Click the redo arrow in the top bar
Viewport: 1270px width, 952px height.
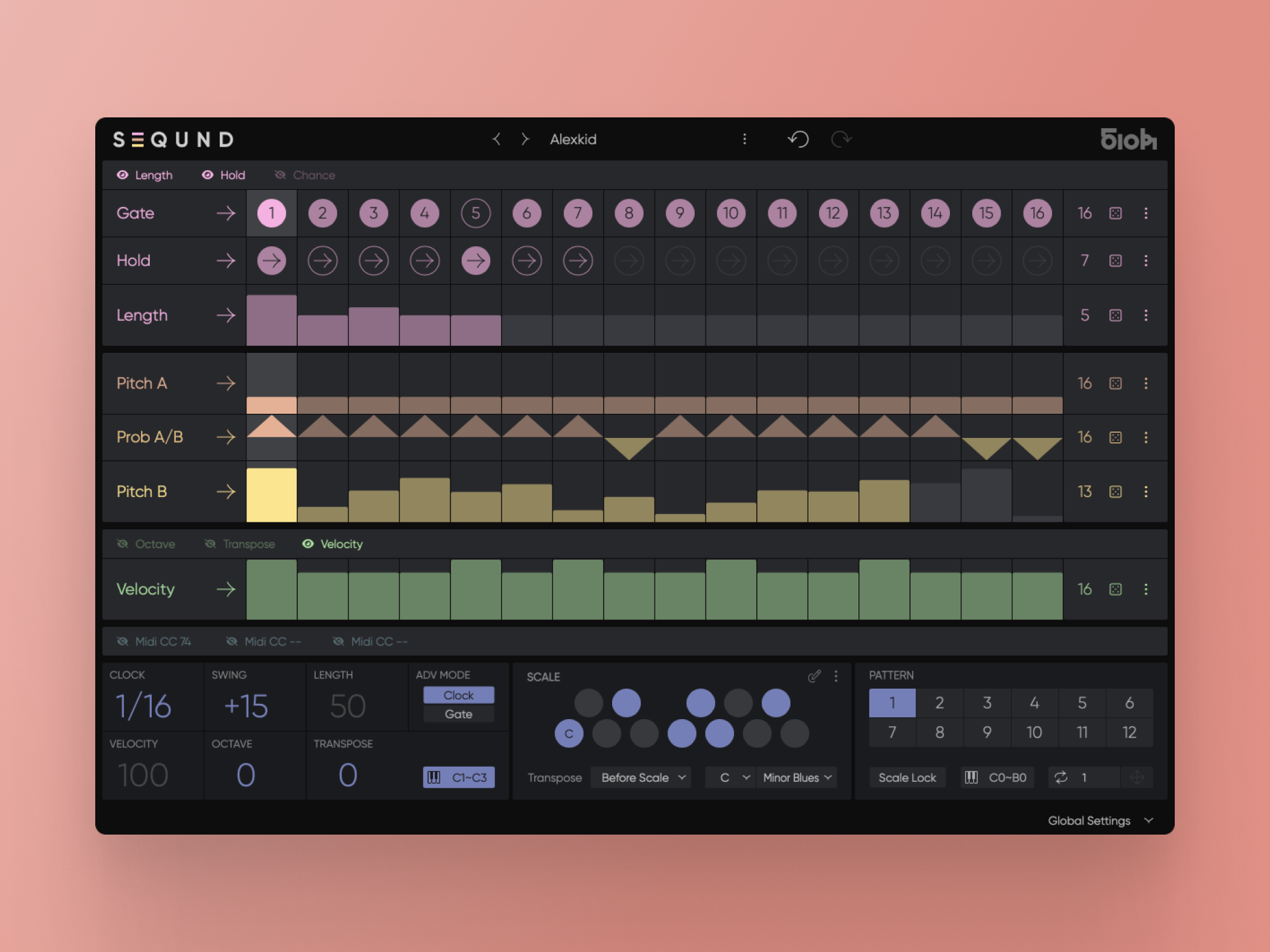tap(842, 139)
